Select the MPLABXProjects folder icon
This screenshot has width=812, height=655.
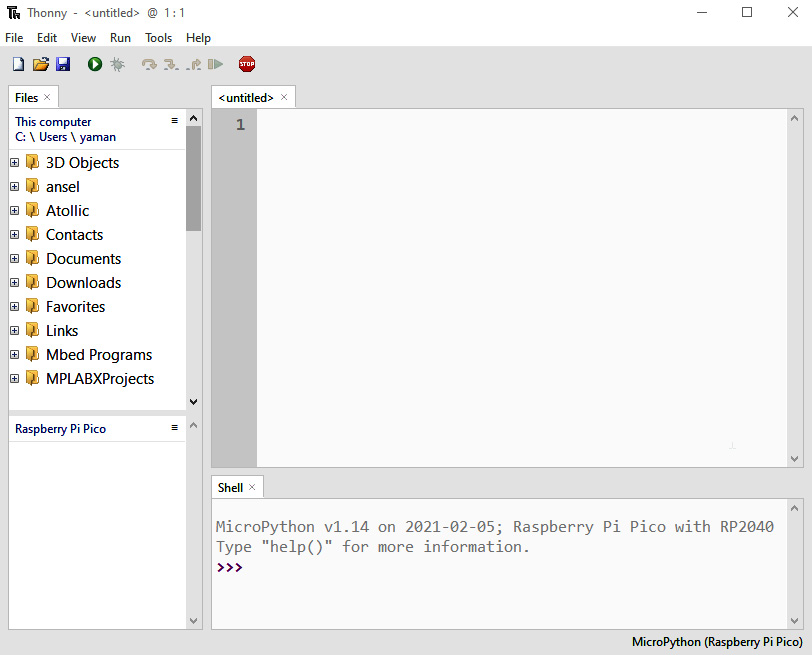click(33, 378)
